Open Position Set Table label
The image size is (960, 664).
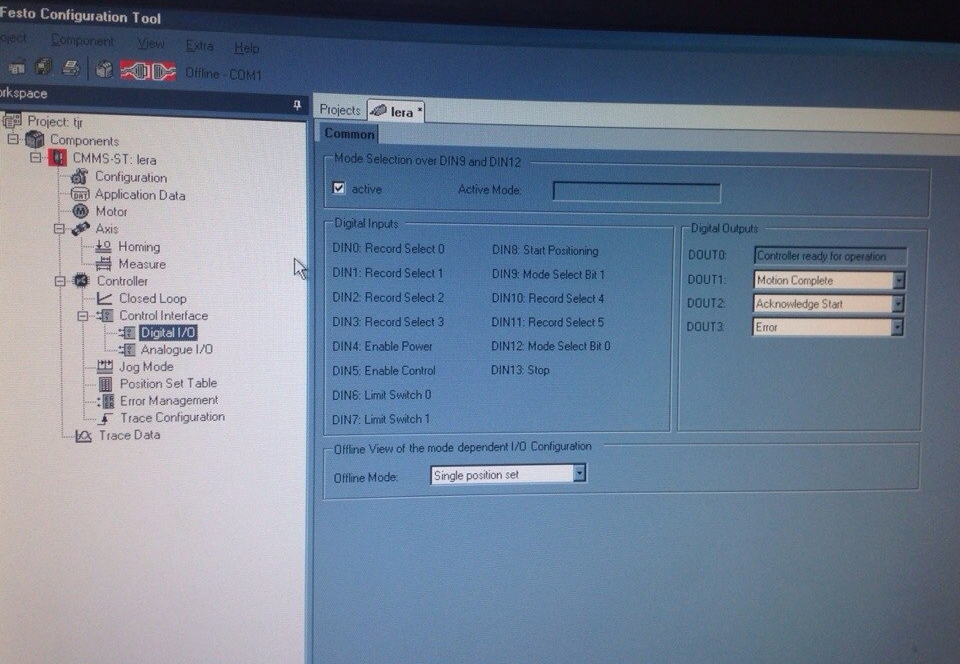point(168,383)
